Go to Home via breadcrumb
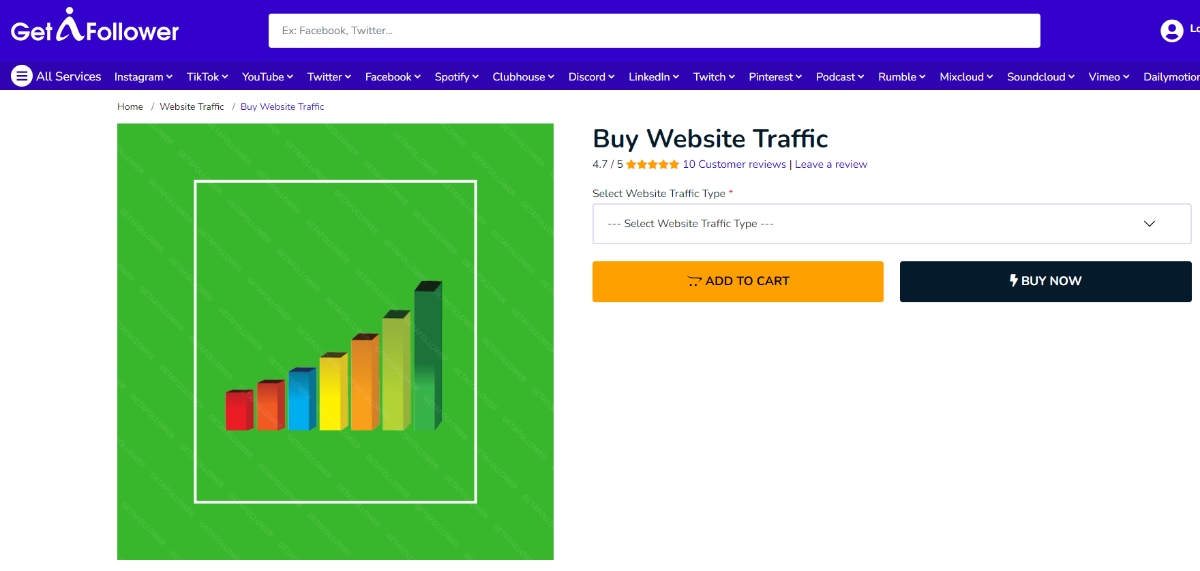 [130, 107]
